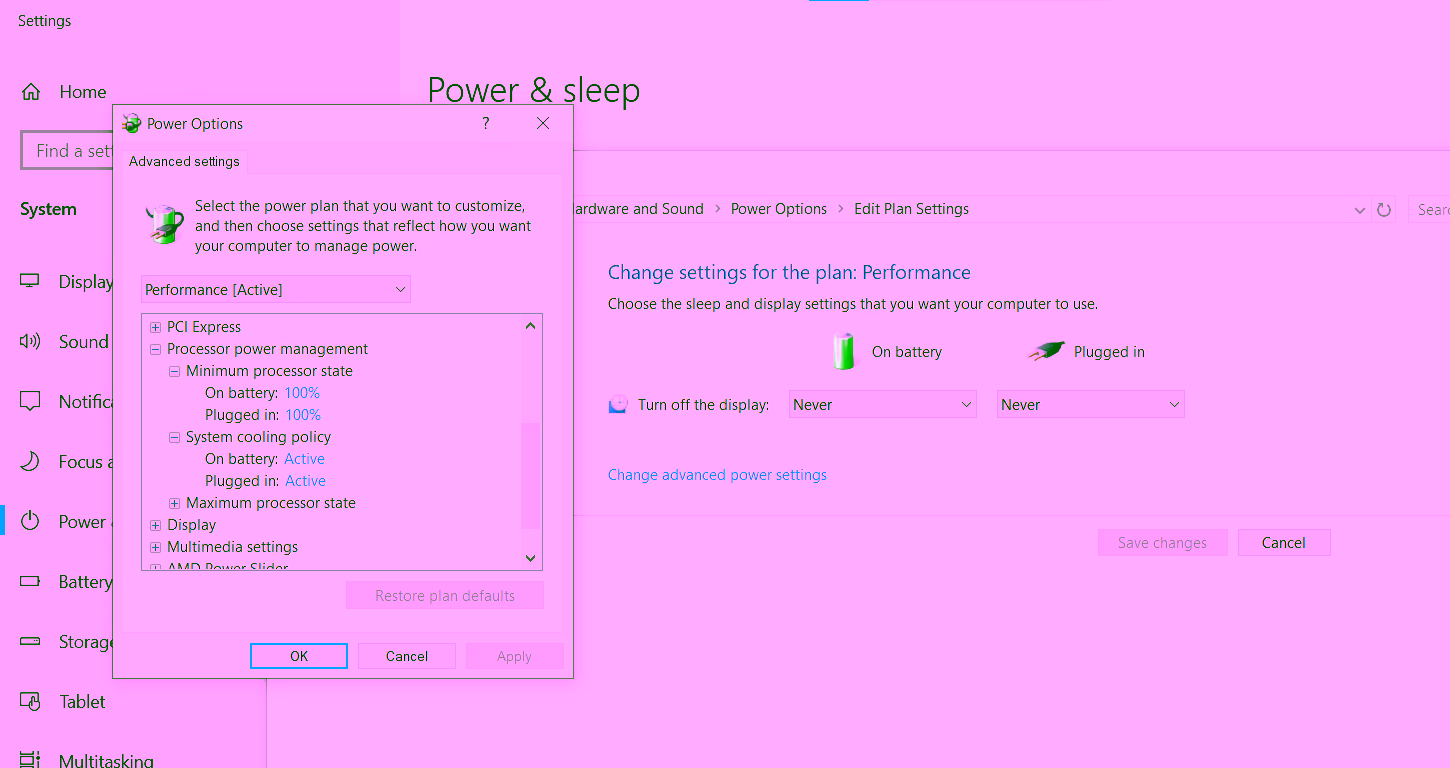Image resolution: width=1450 pixels, height=768 pixels.
Task: Click cooling policy On battery Active value
Action: (x=304, y=459)
